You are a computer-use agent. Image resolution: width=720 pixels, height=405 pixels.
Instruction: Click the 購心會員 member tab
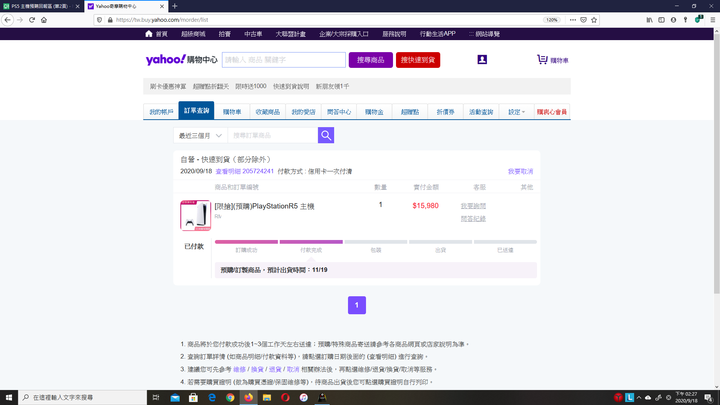[x=552, y=112]
